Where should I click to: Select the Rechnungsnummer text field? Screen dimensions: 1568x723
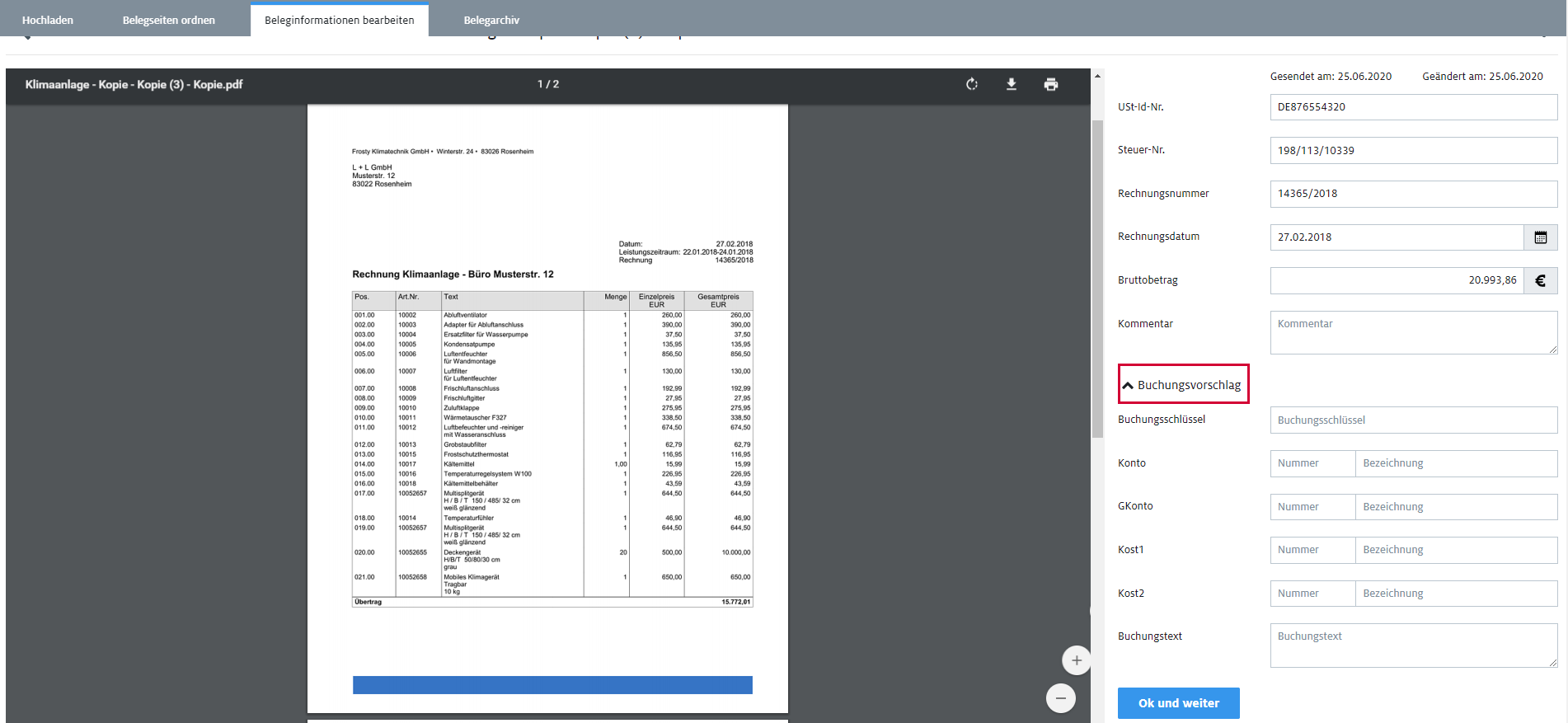coord(1413,194)
